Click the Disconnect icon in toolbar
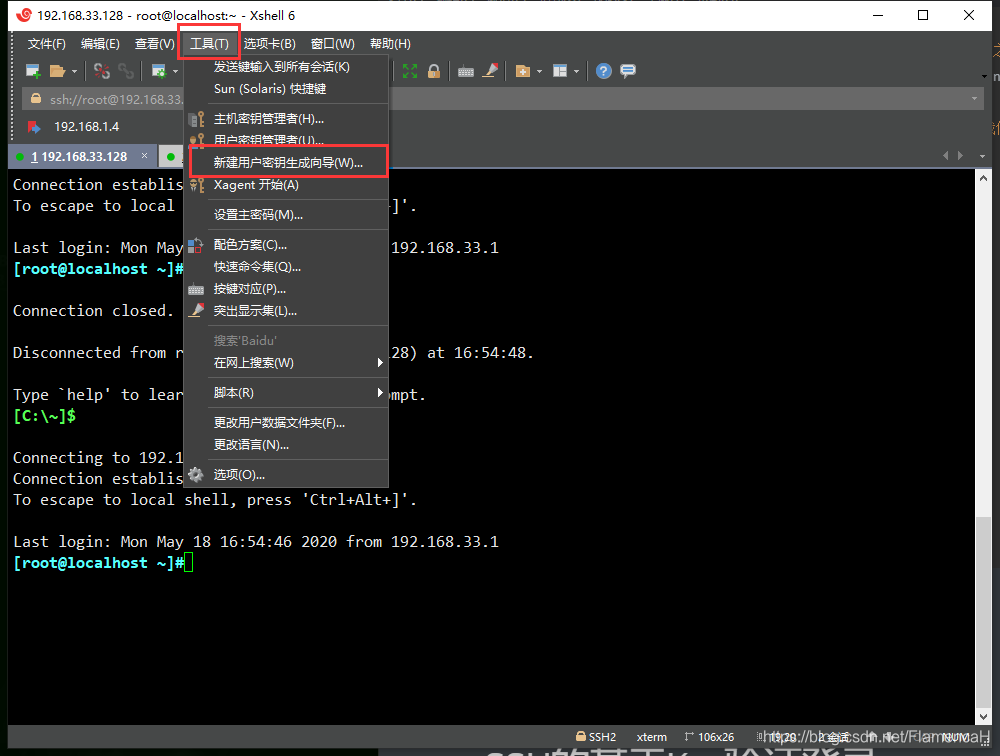 pyautogui.click(x=101, y=71)
